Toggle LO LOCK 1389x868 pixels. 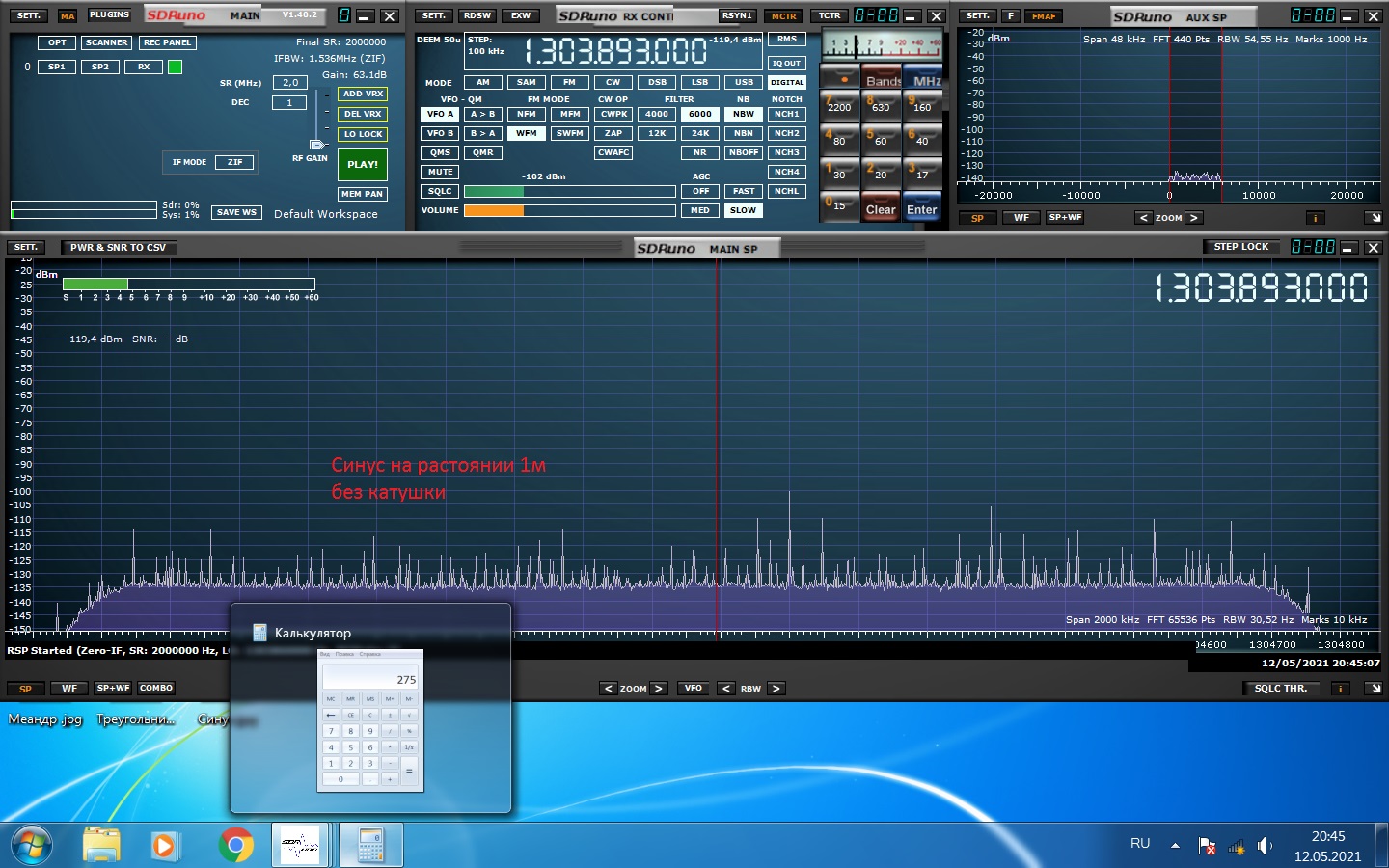coord(363,134)
